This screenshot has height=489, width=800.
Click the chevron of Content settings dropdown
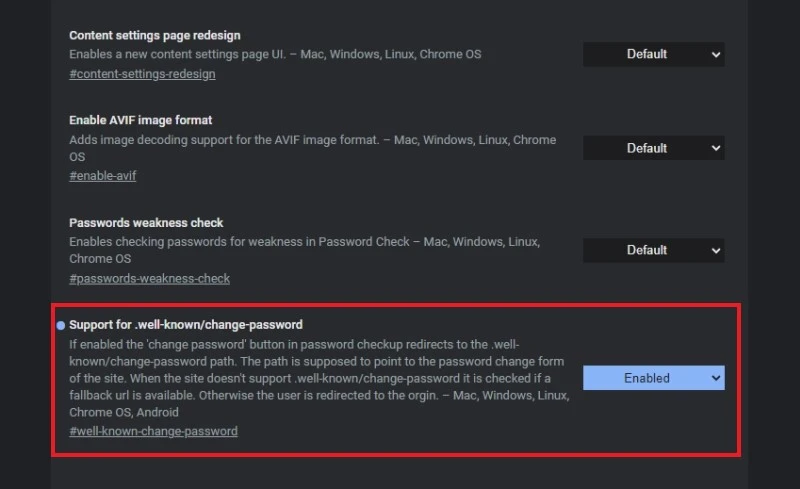(715, 54)
